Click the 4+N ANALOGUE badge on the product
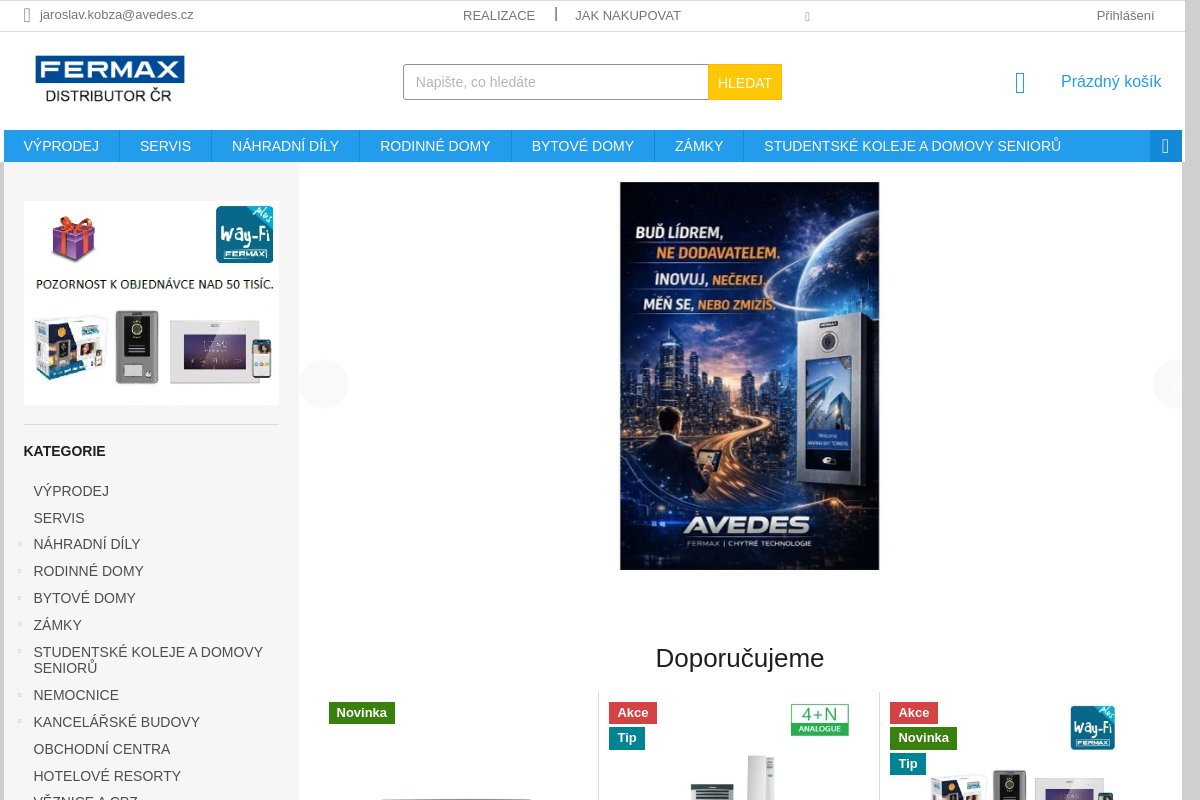This screenshot has width=1200, height=800. pos(819,718)
